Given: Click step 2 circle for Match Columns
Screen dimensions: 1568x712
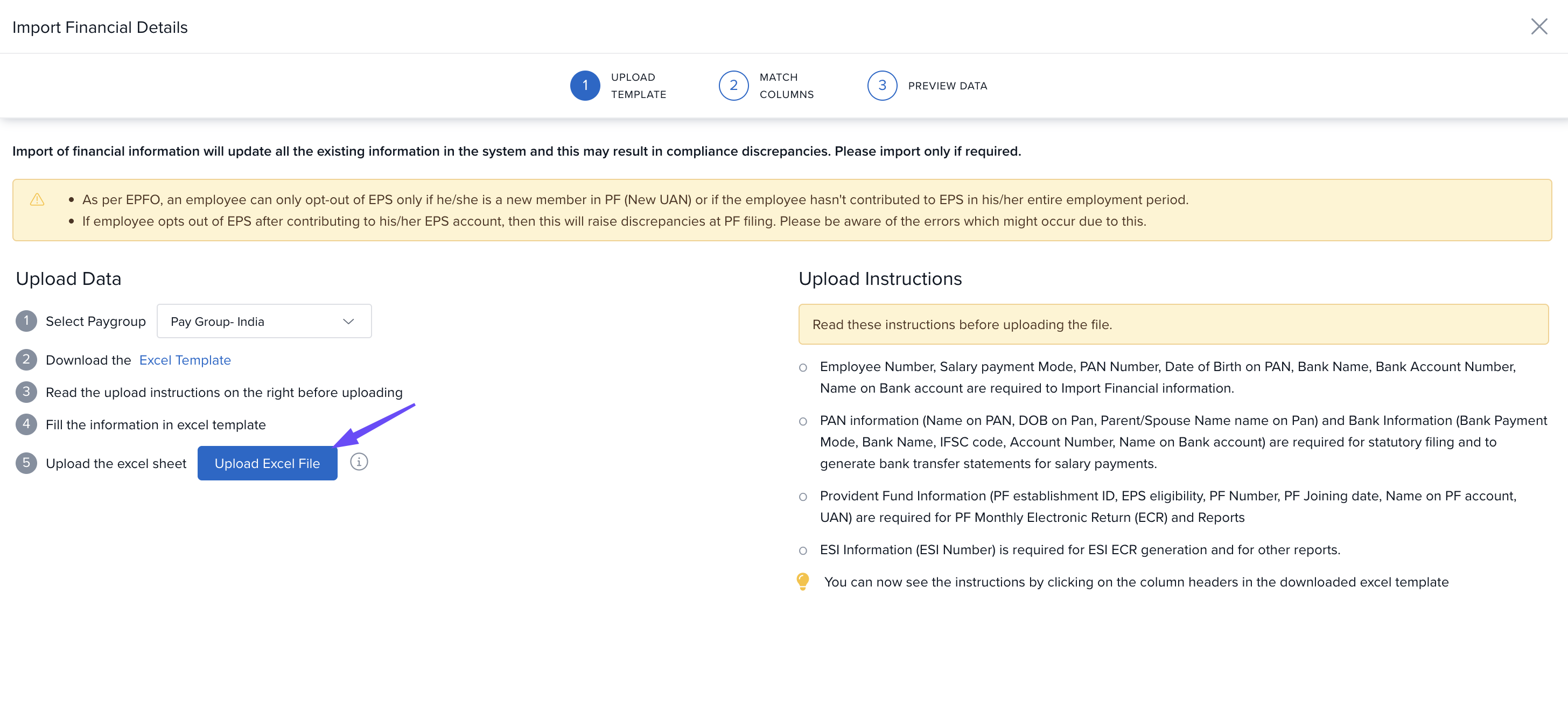Looking at the screenshot, I should [733, 86].
